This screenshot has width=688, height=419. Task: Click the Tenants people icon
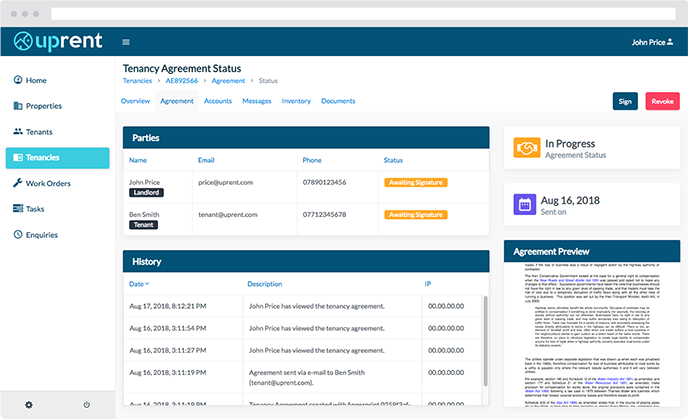[18, 131]
